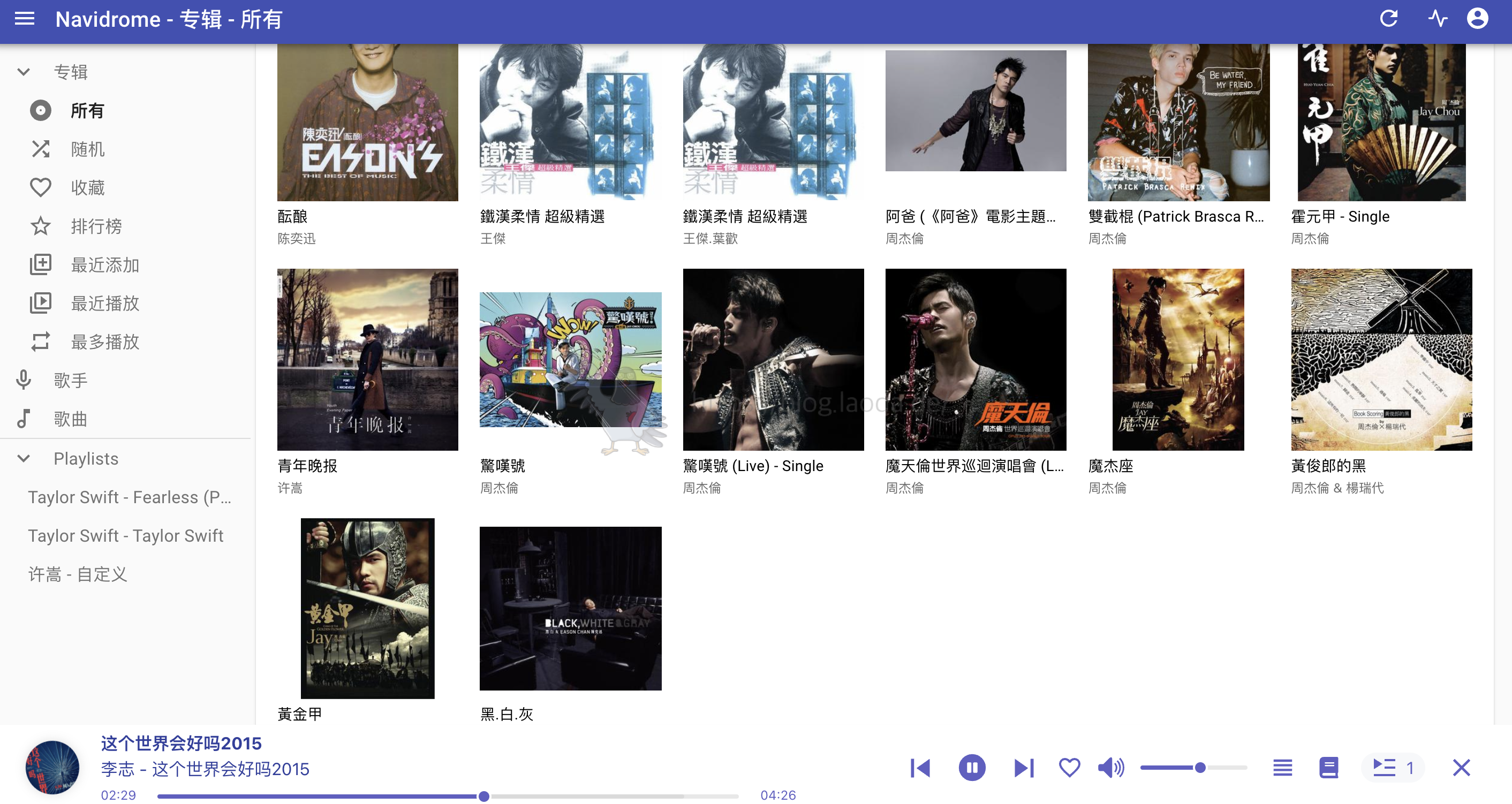Image resolution: width=1512 pixels, height=804 pixels.
Task: Open the hamburger menu in the header
Action: [24, 19]
